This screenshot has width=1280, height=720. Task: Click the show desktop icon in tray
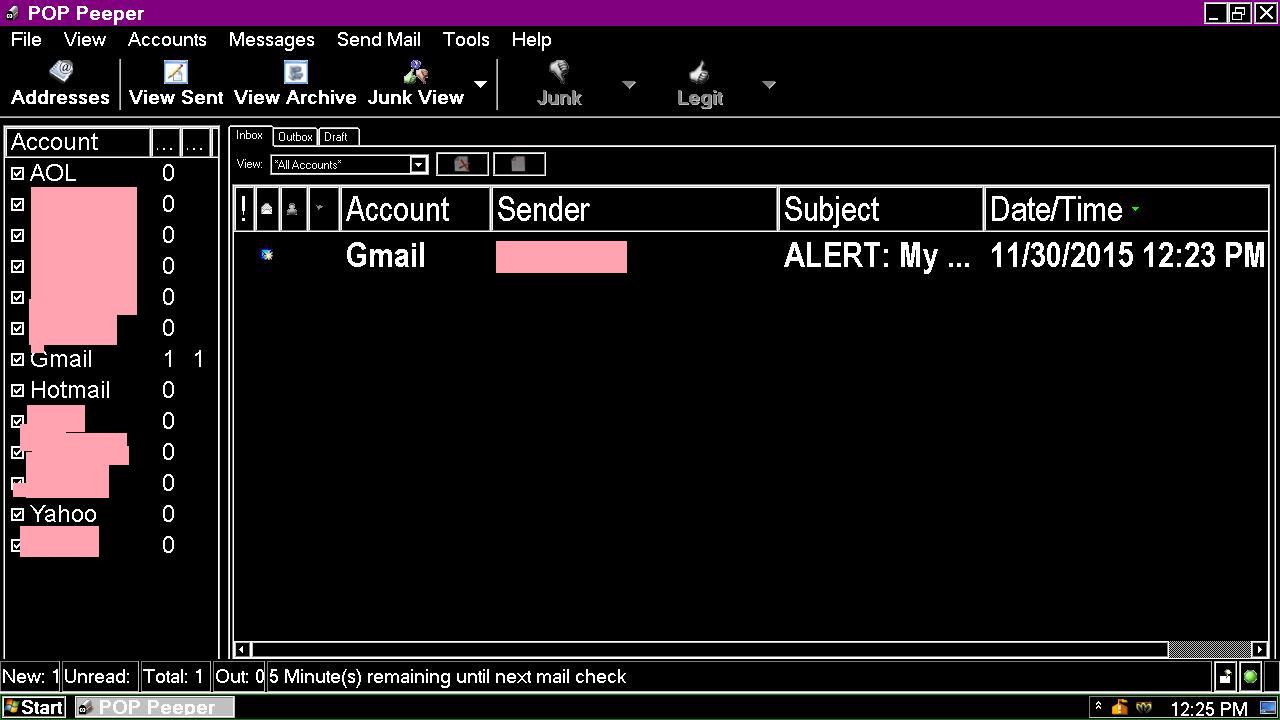click(x=1268, y=707)
